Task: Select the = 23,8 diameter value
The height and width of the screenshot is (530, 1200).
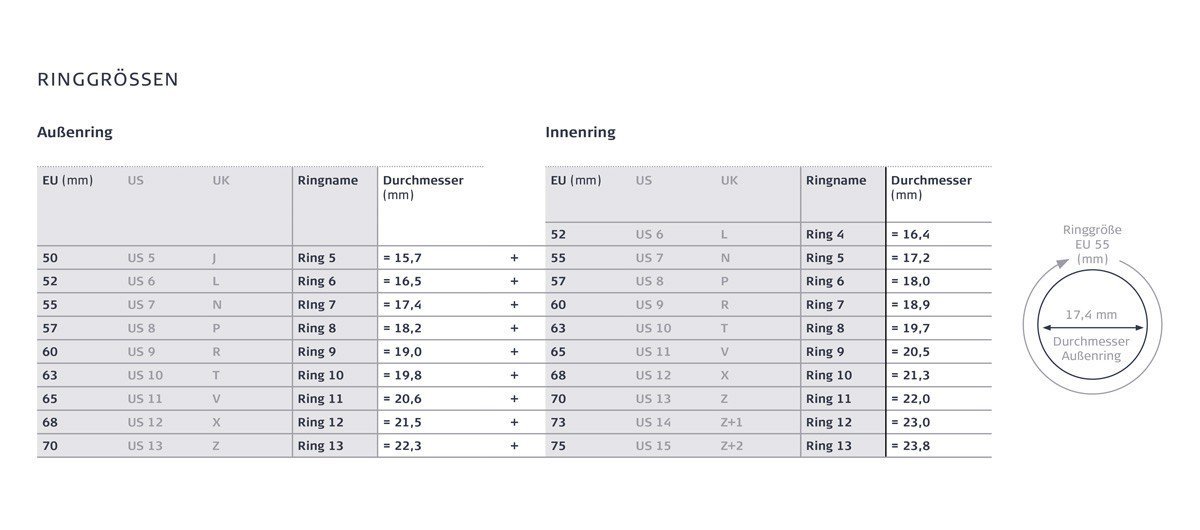Action: click(x=910, y=446)
